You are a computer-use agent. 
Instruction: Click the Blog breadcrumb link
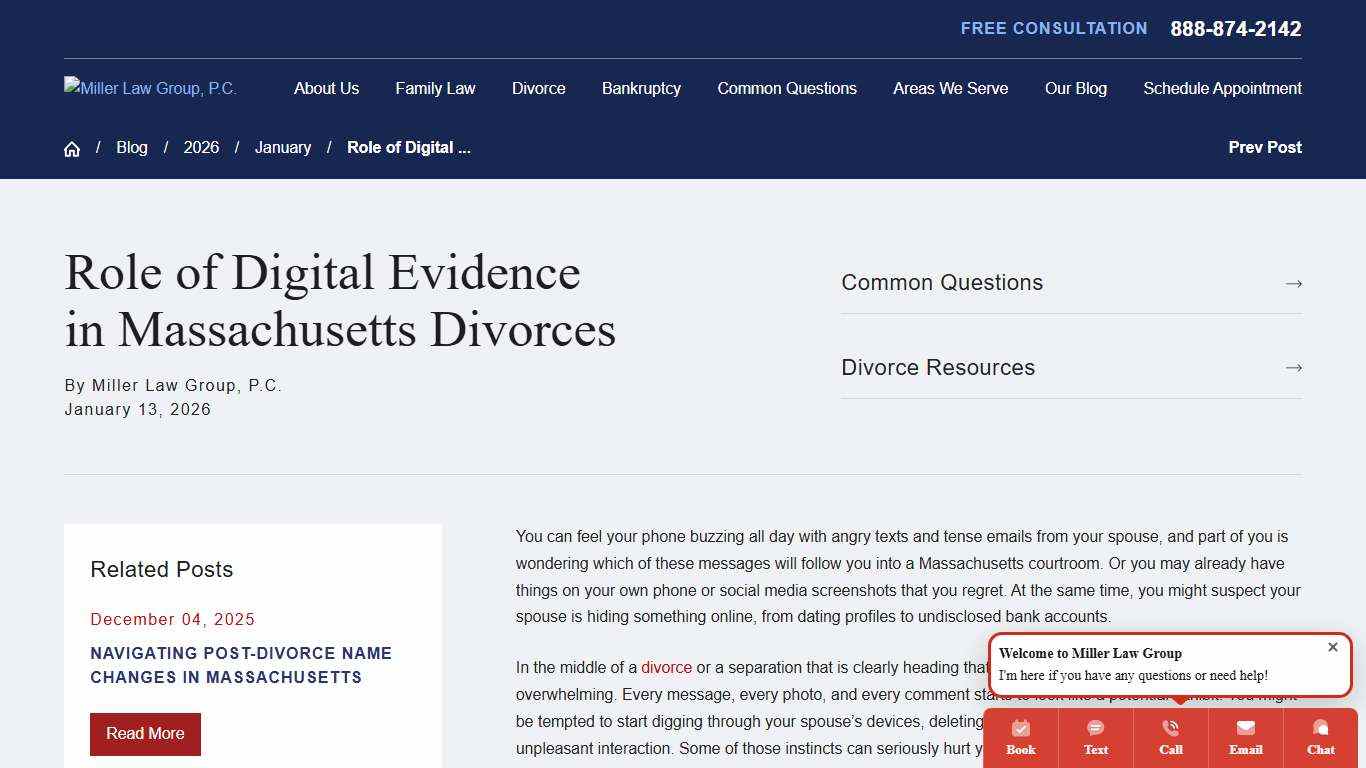pos(132,147)
